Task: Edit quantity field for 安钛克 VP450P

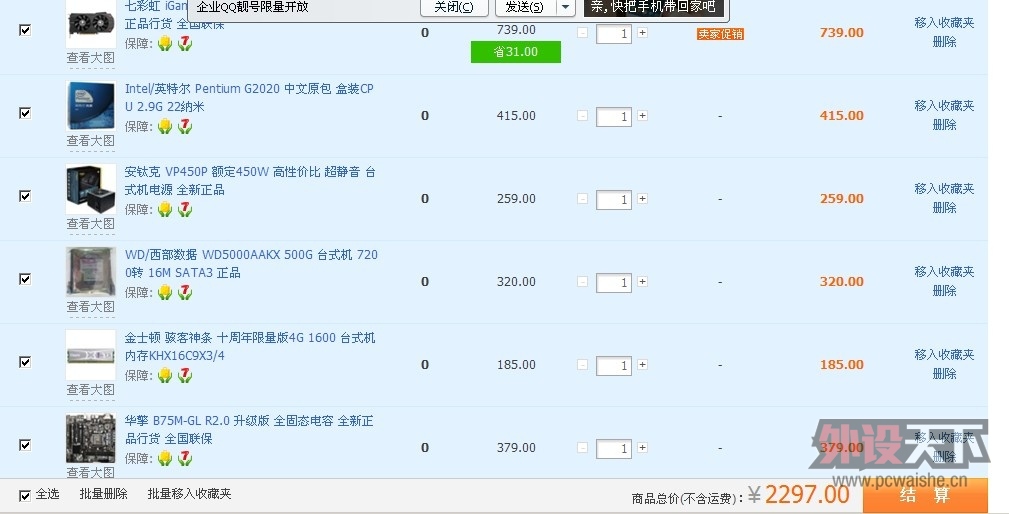Action: click(614, 200)
